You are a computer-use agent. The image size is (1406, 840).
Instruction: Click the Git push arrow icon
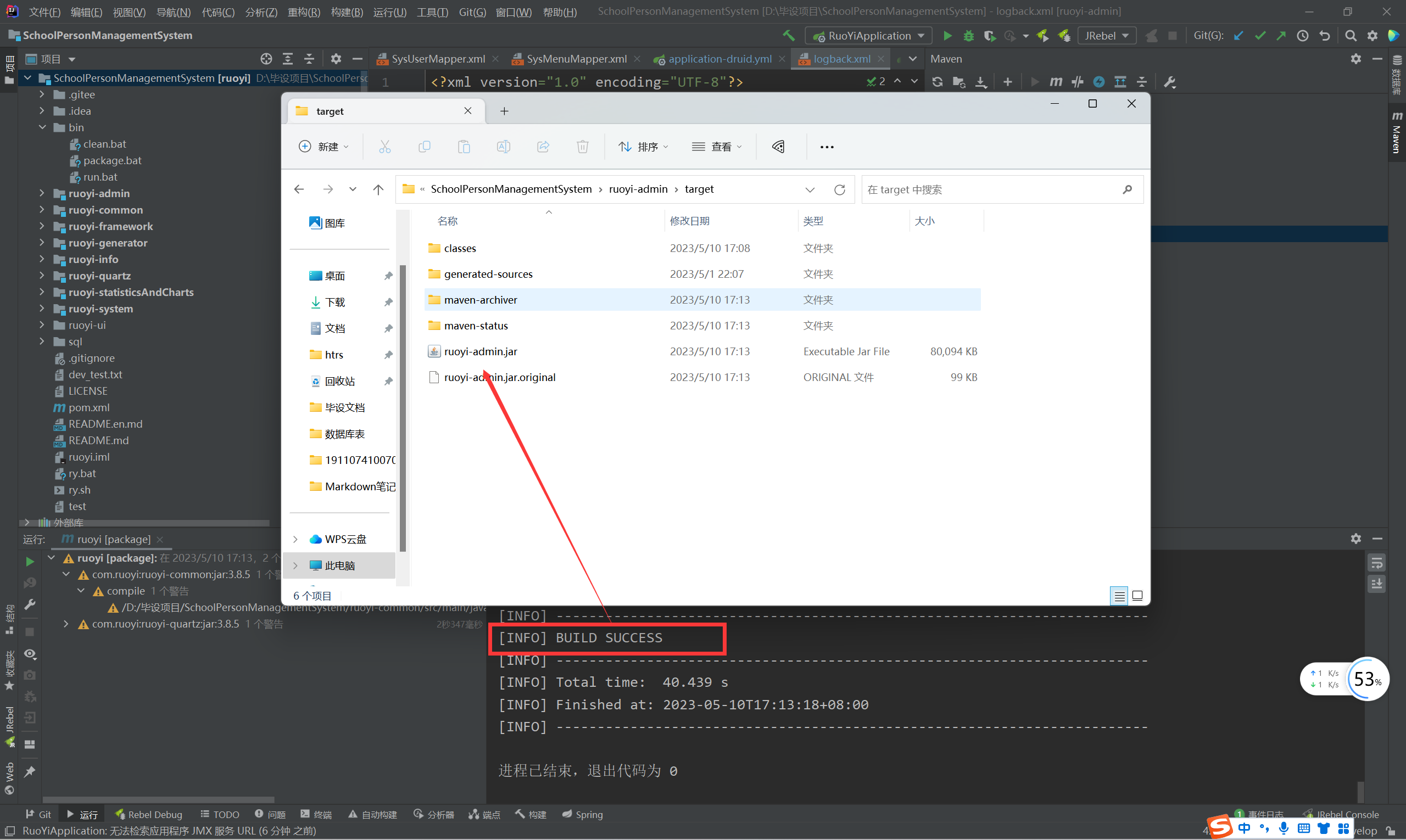(1281, 36)
